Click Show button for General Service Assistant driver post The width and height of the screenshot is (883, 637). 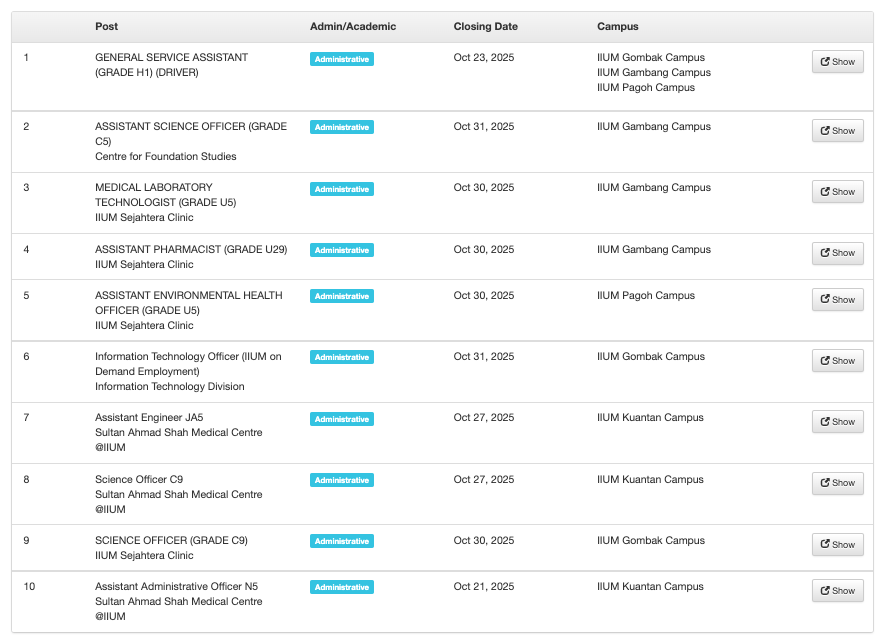coord(837,62)
